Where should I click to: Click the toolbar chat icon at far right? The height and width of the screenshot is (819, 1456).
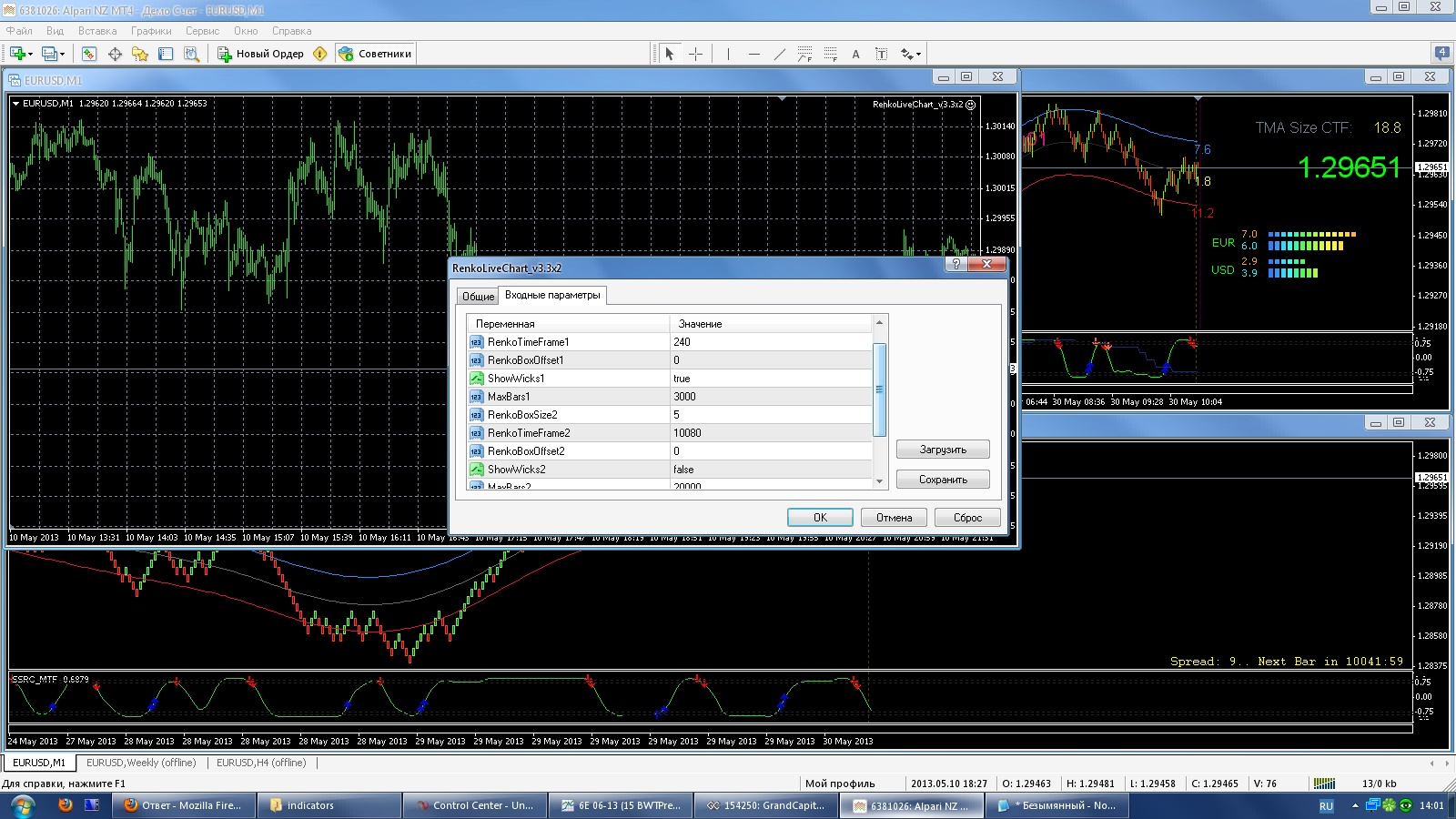[x=1441, y=53]
